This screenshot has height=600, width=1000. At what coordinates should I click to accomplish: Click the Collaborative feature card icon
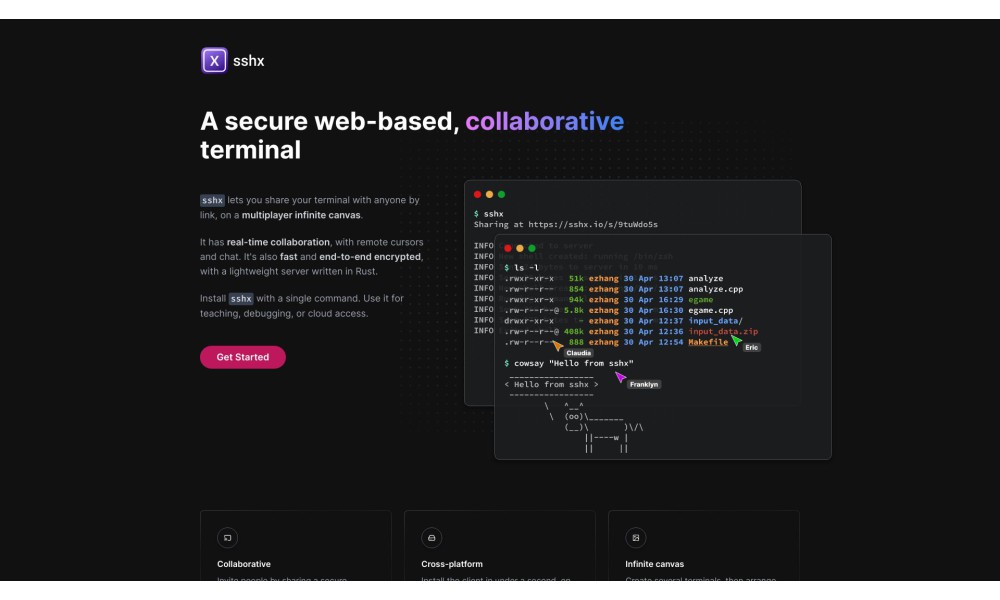[x=228, y=538]
